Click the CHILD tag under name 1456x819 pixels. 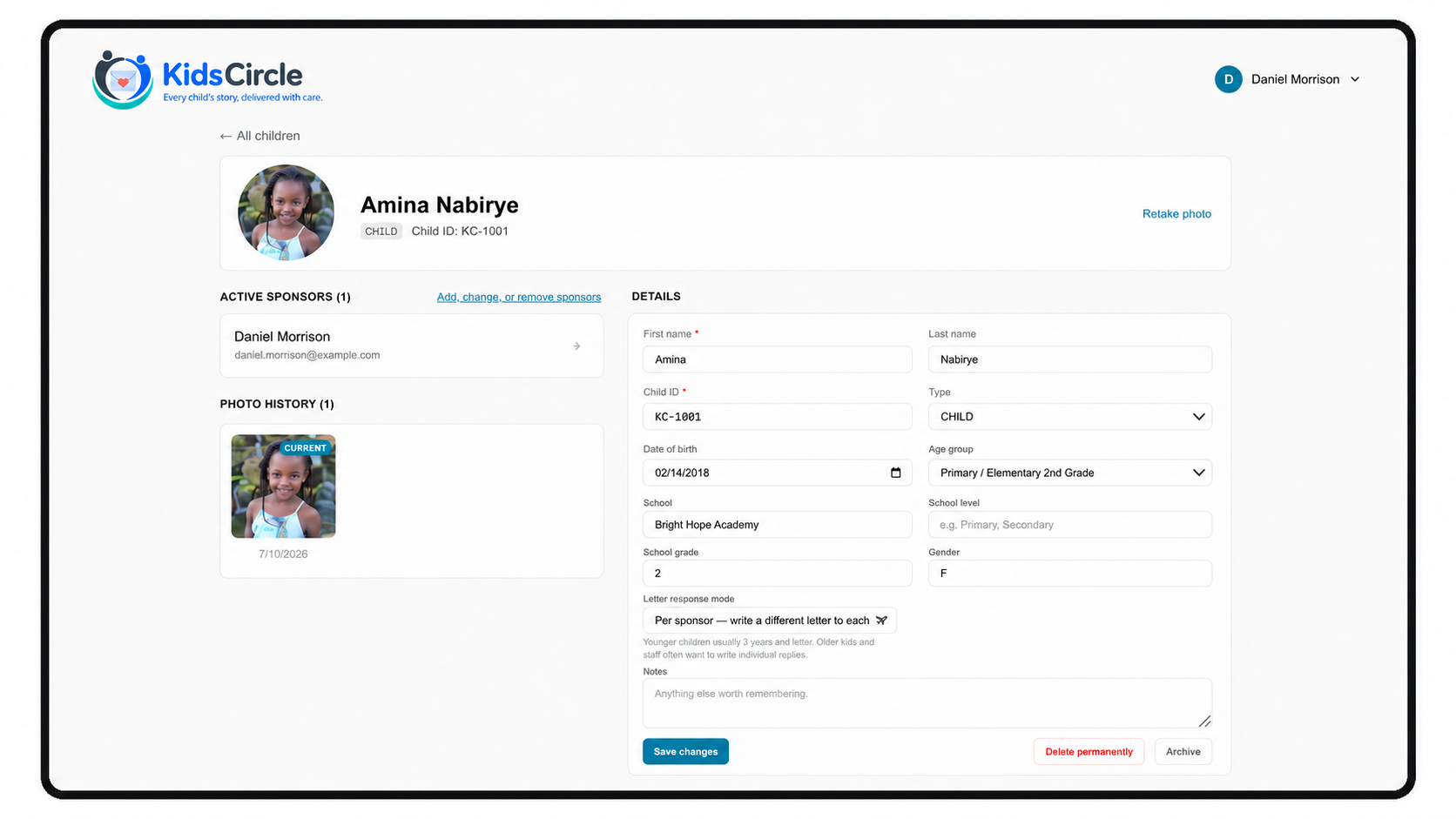click(381, 232)
